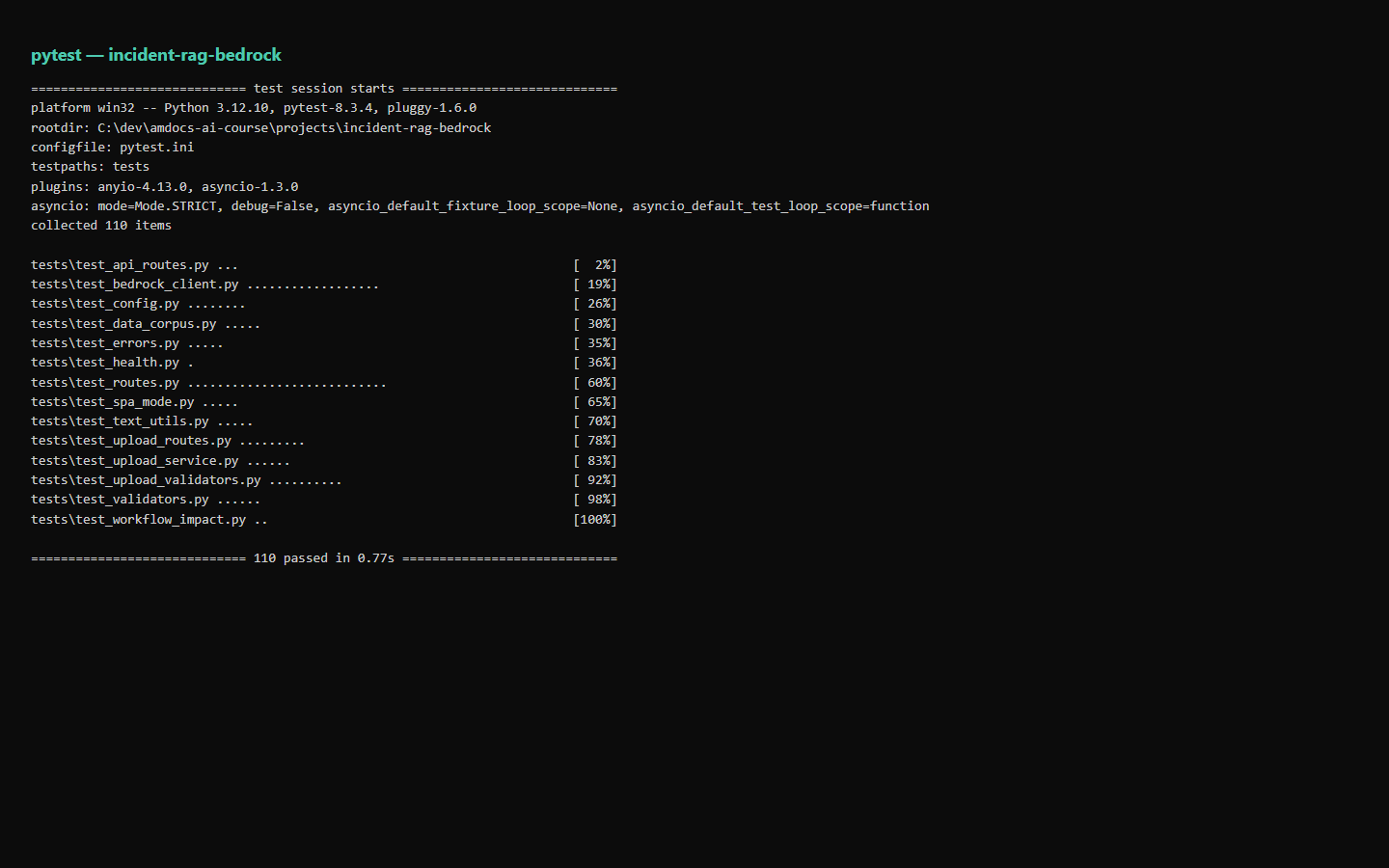Click tests\test_text_utils.py file name
1389x868 pixels.
(120, 421)
